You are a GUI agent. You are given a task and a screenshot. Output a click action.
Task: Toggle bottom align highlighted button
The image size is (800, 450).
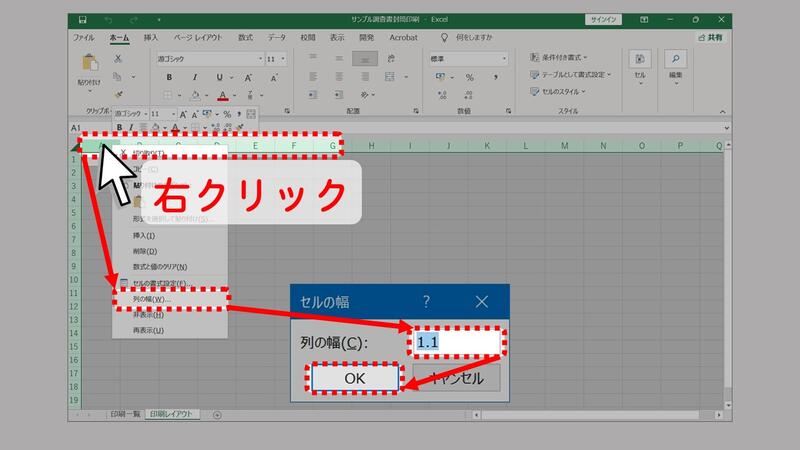point(365,59)
